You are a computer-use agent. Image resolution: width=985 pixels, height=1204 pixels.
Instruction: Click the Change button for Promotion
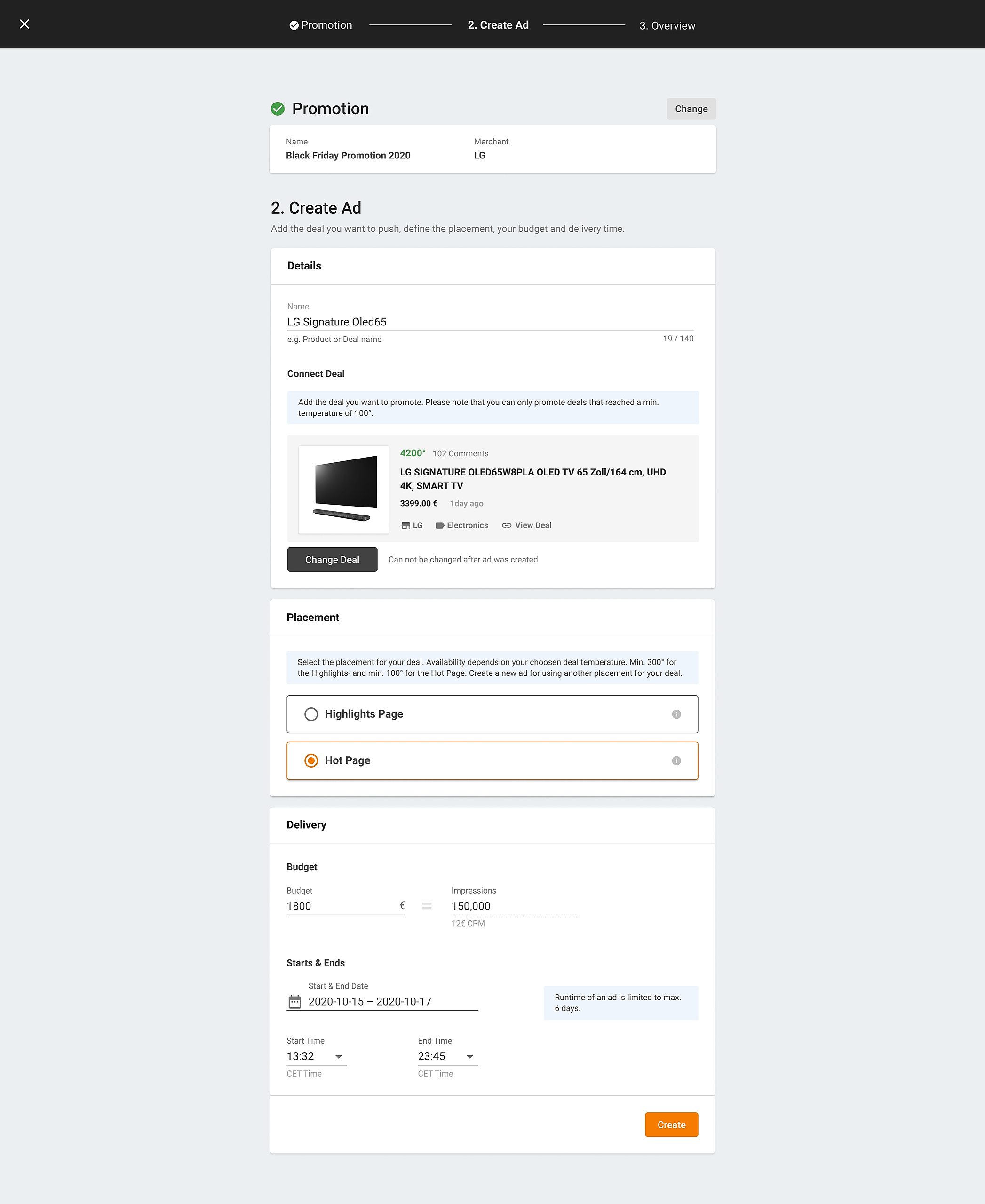pos(691,109)
